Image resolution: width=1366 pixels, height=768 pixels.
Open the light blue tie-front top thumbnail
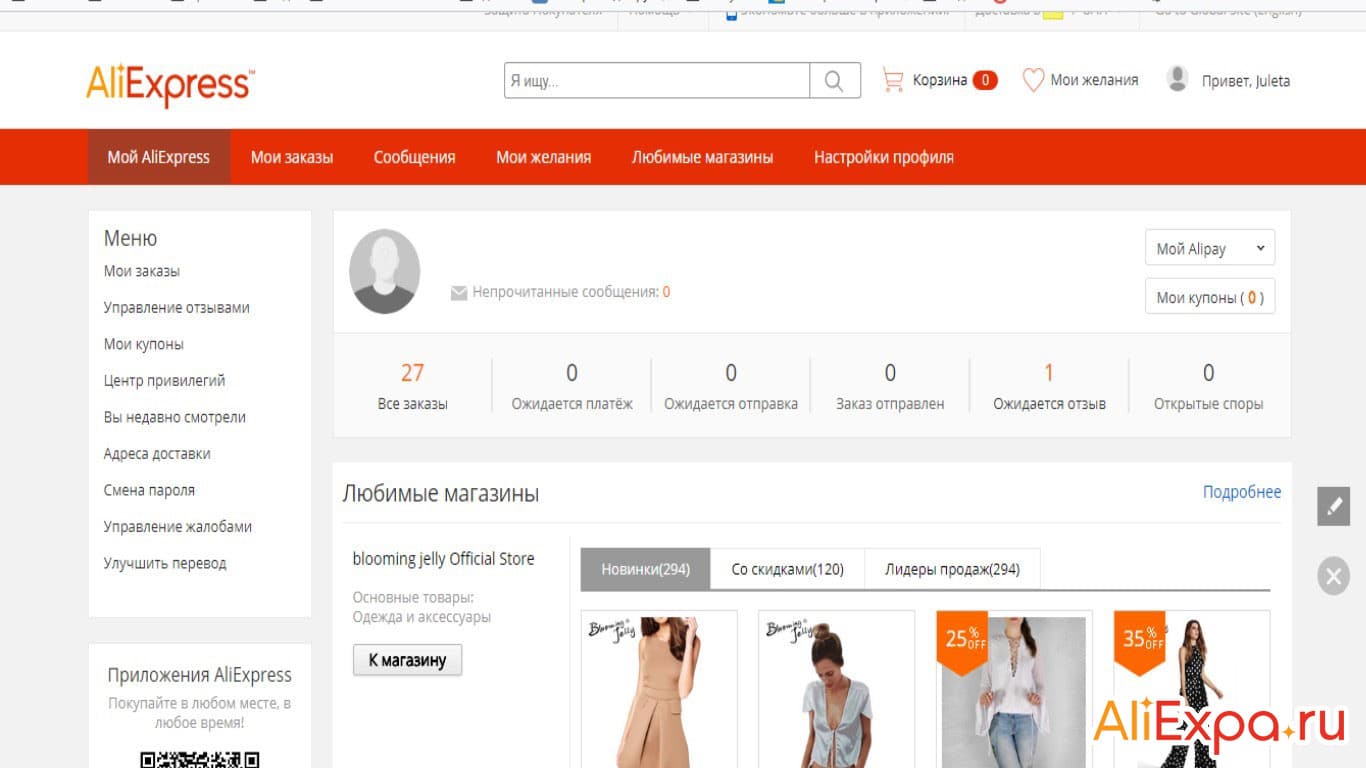pyautogui.click(x=836, y=690)
